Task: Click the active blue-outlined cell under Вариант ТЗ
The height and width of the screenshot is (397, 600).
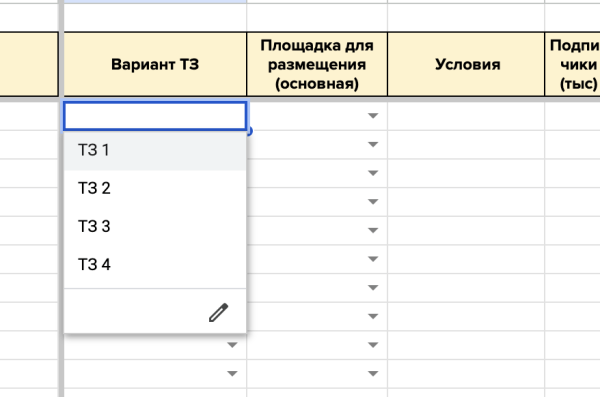Action: pos(155,116)
